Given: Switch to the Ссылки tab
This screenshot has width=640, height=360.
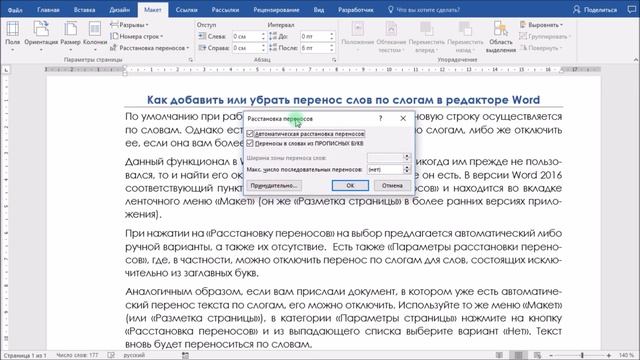Looking at the screenshot, I should [x=186, y=10].
